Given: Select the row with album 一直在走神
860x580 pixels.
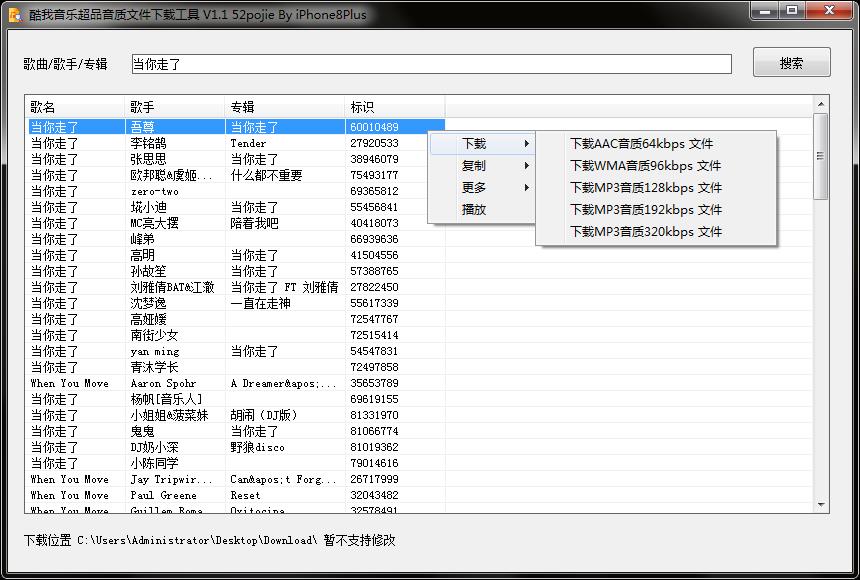Looking at the screenshot, I should tap(236, 303).
